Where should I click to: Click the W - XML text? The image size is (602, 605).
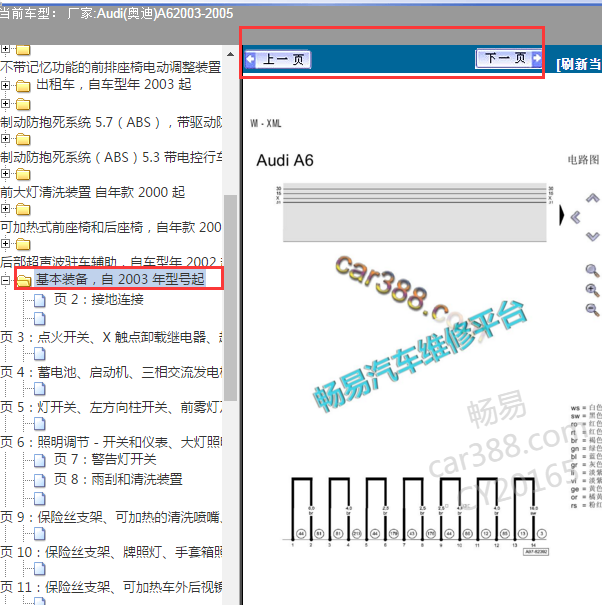(265, 123)
